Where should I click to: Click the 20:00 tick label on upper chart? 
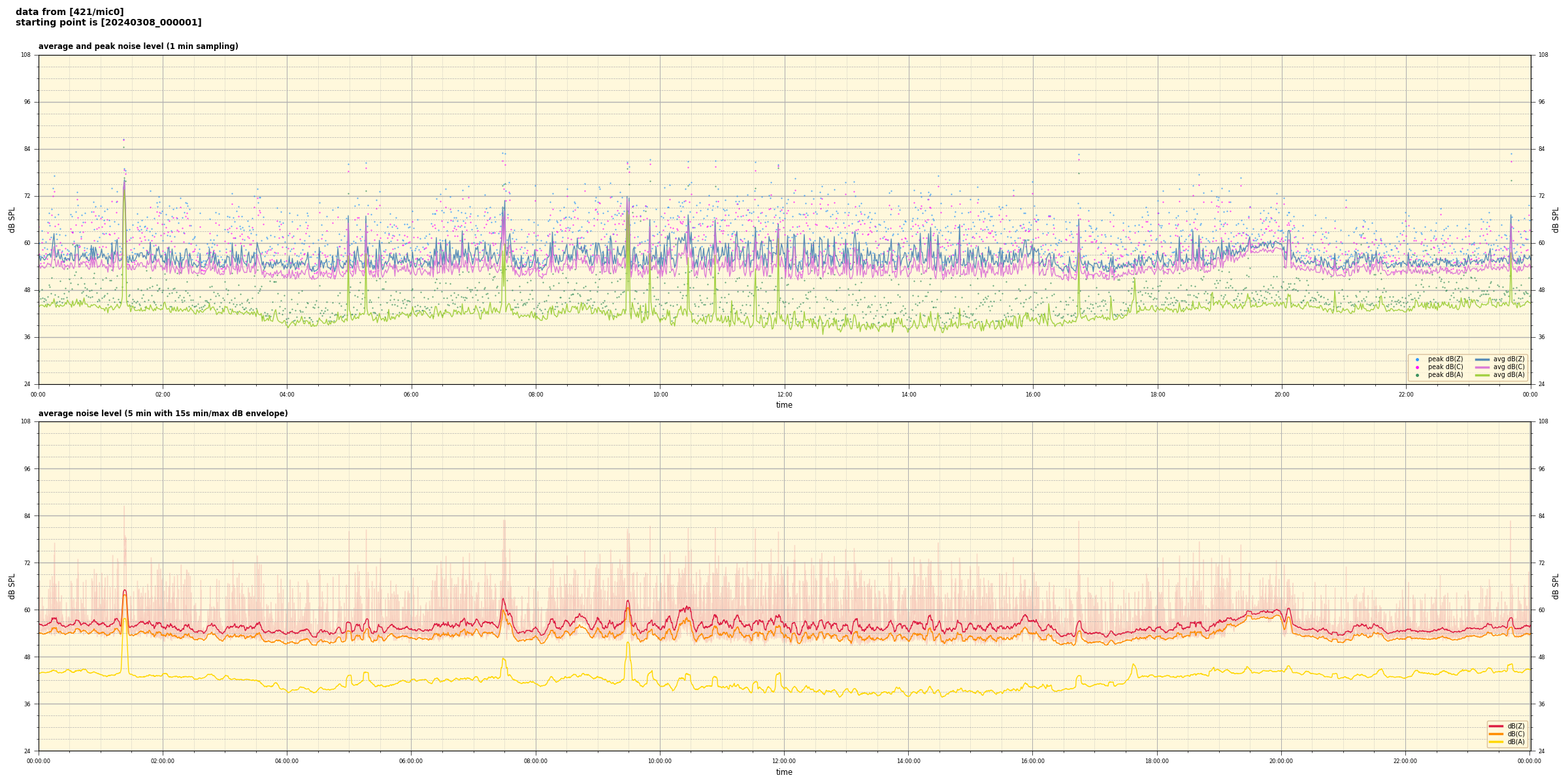point(1282,395)
